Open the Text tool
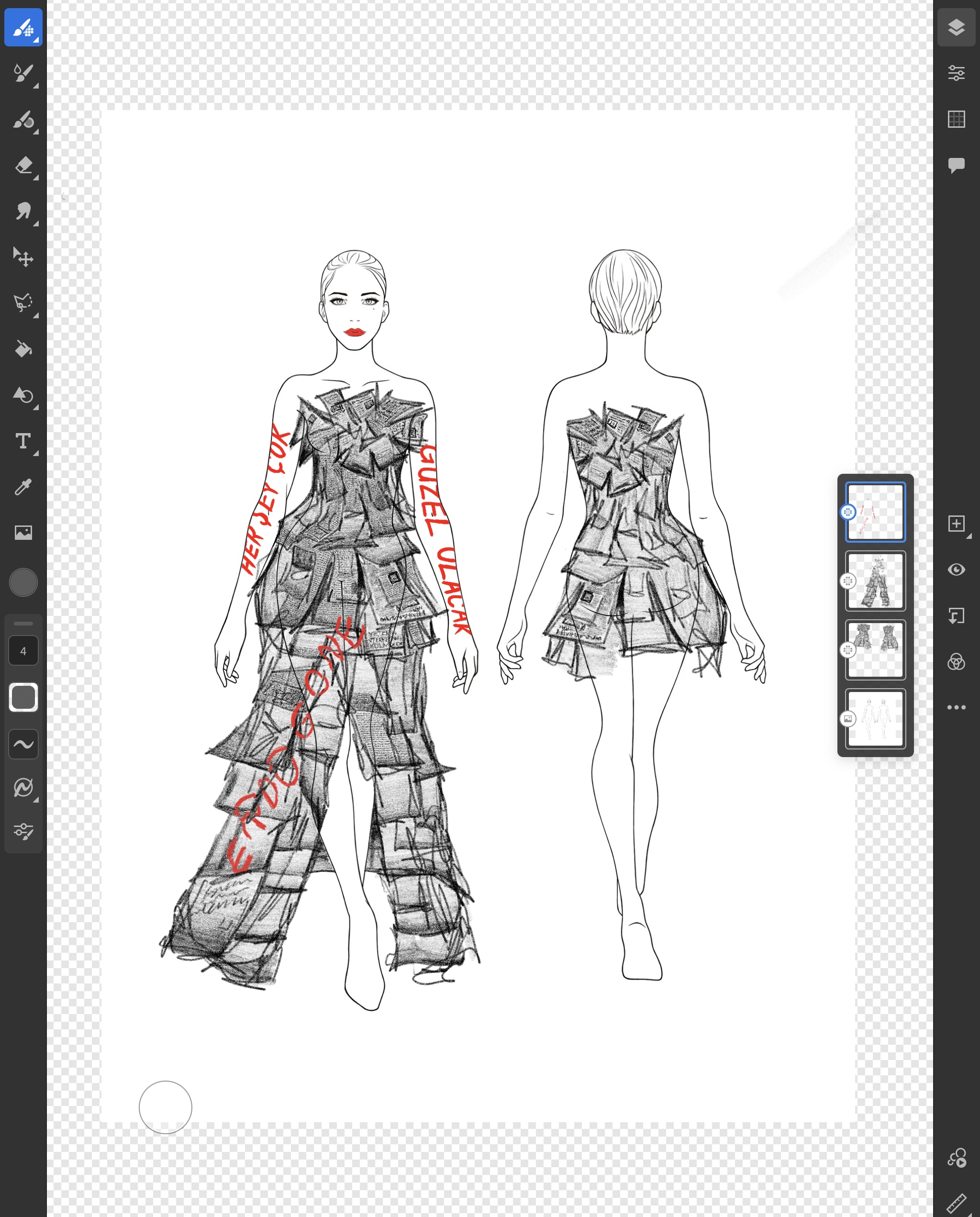Image resolution: width=980 pixels, height=1217 pixels. click(23, 441)
